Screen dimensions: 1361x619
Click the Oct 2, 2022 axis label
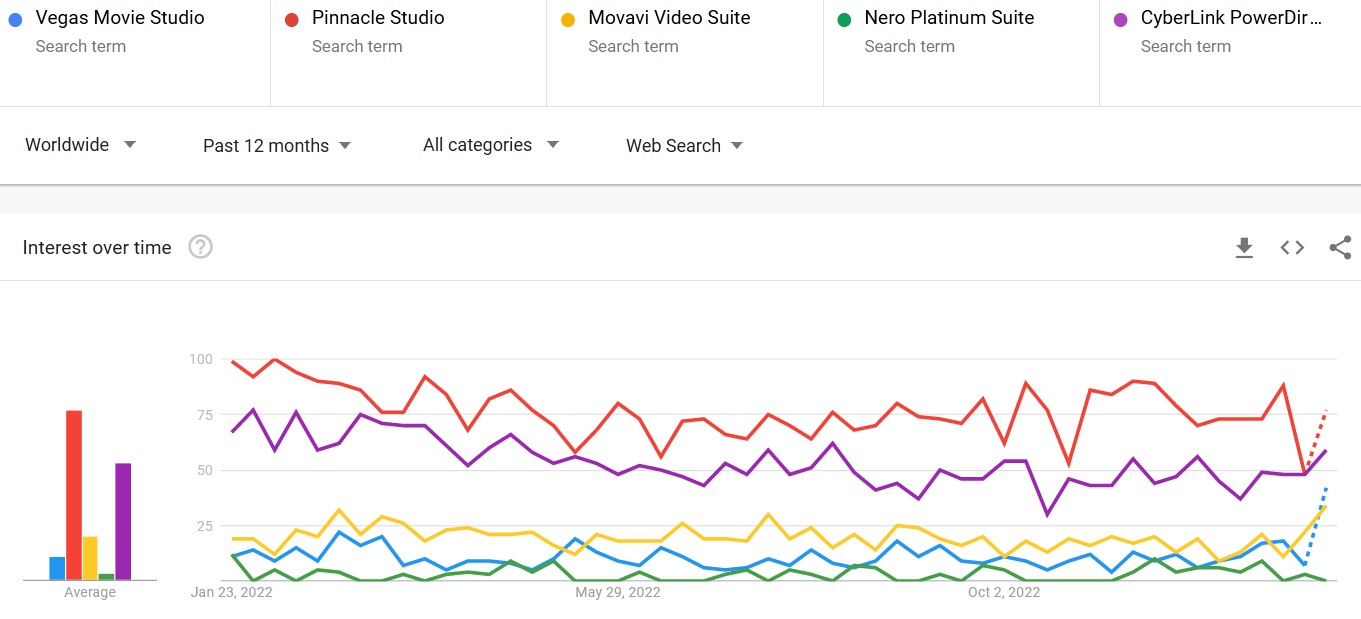1004,592
